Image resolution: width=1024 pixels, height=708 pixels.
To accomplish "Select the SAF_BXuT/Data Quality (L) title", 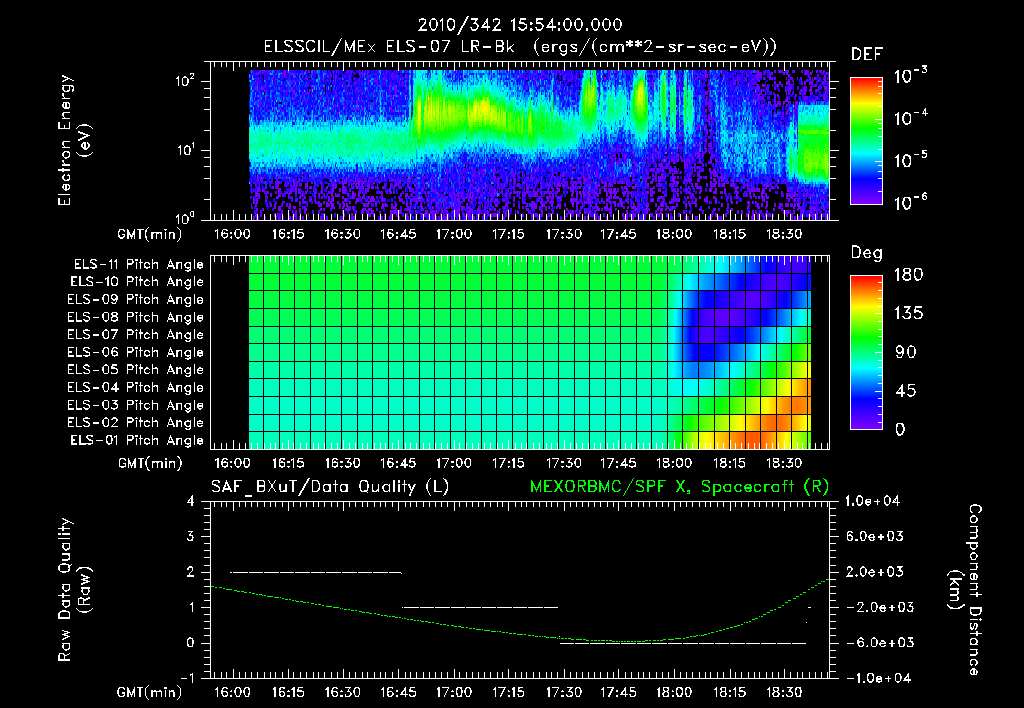I will point(330,487).
